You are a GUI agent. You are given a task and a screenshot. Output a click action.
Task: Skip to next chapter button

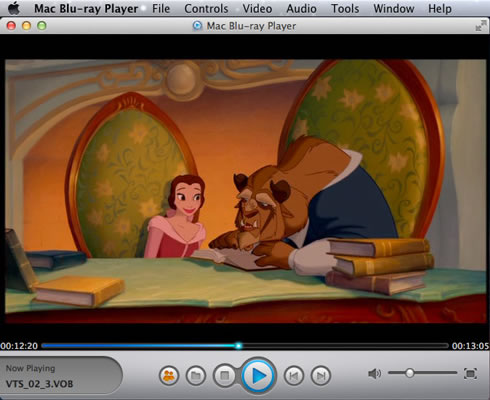[x=321, y=376]
